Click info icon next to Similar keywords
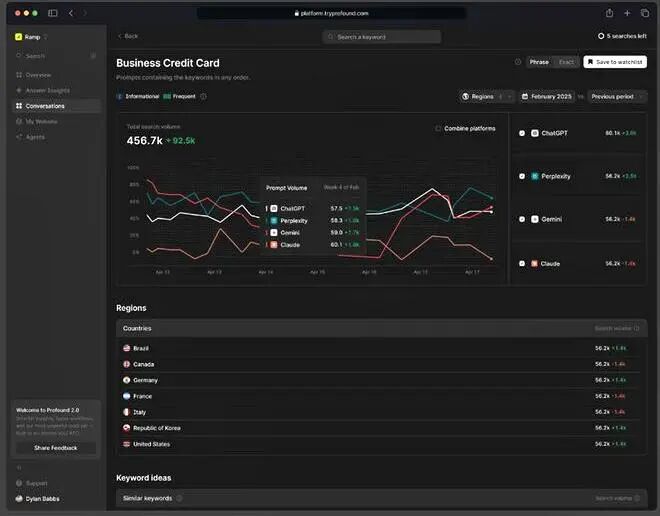Image resolution: width=660 pixels, height=516 pixels. 179,498
